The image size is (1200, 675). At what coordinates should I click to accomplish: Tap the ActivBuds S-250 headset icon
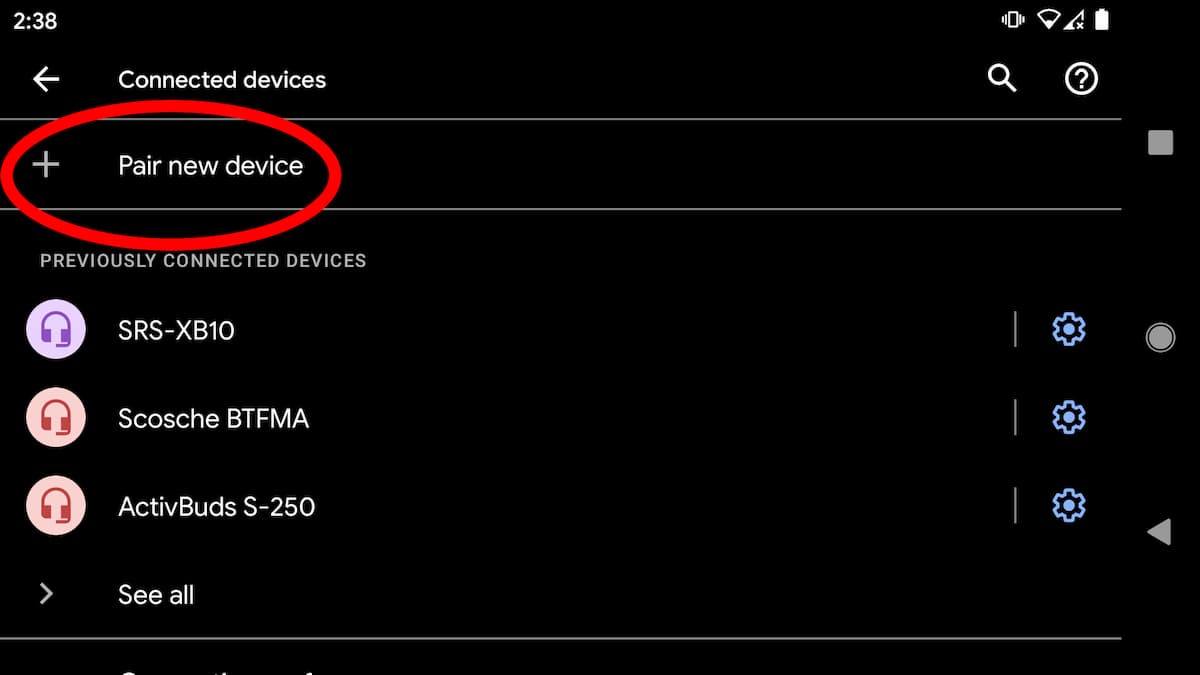(x=56, y=506)
